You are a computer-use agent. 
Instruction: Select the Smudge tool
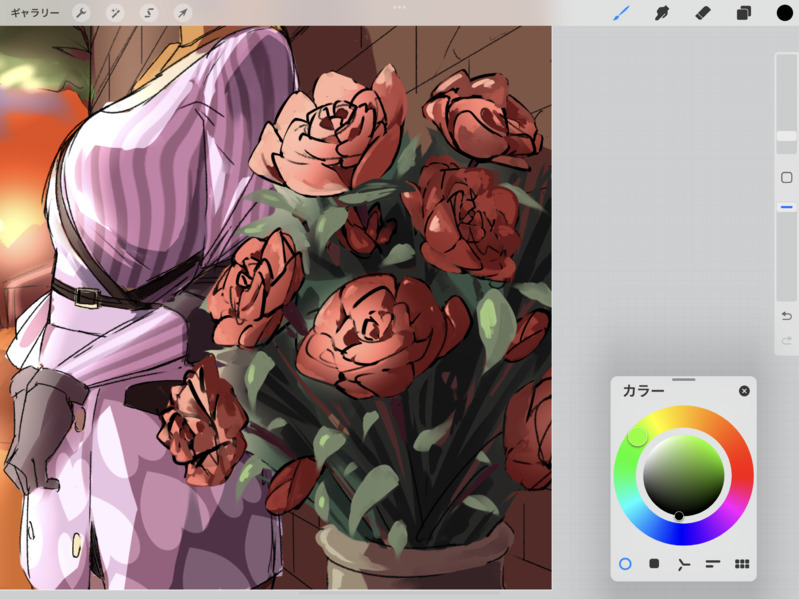click(661, 13)
